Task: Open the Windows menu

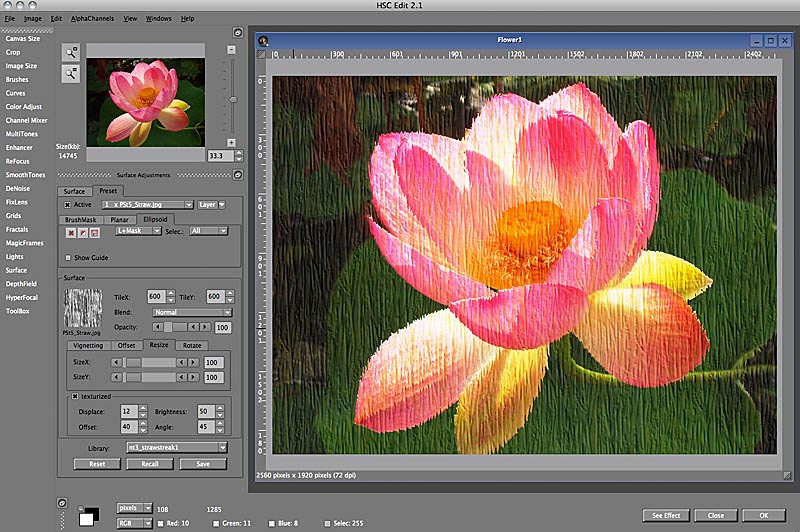Action: pyautogui.click(x=159, y=18)
